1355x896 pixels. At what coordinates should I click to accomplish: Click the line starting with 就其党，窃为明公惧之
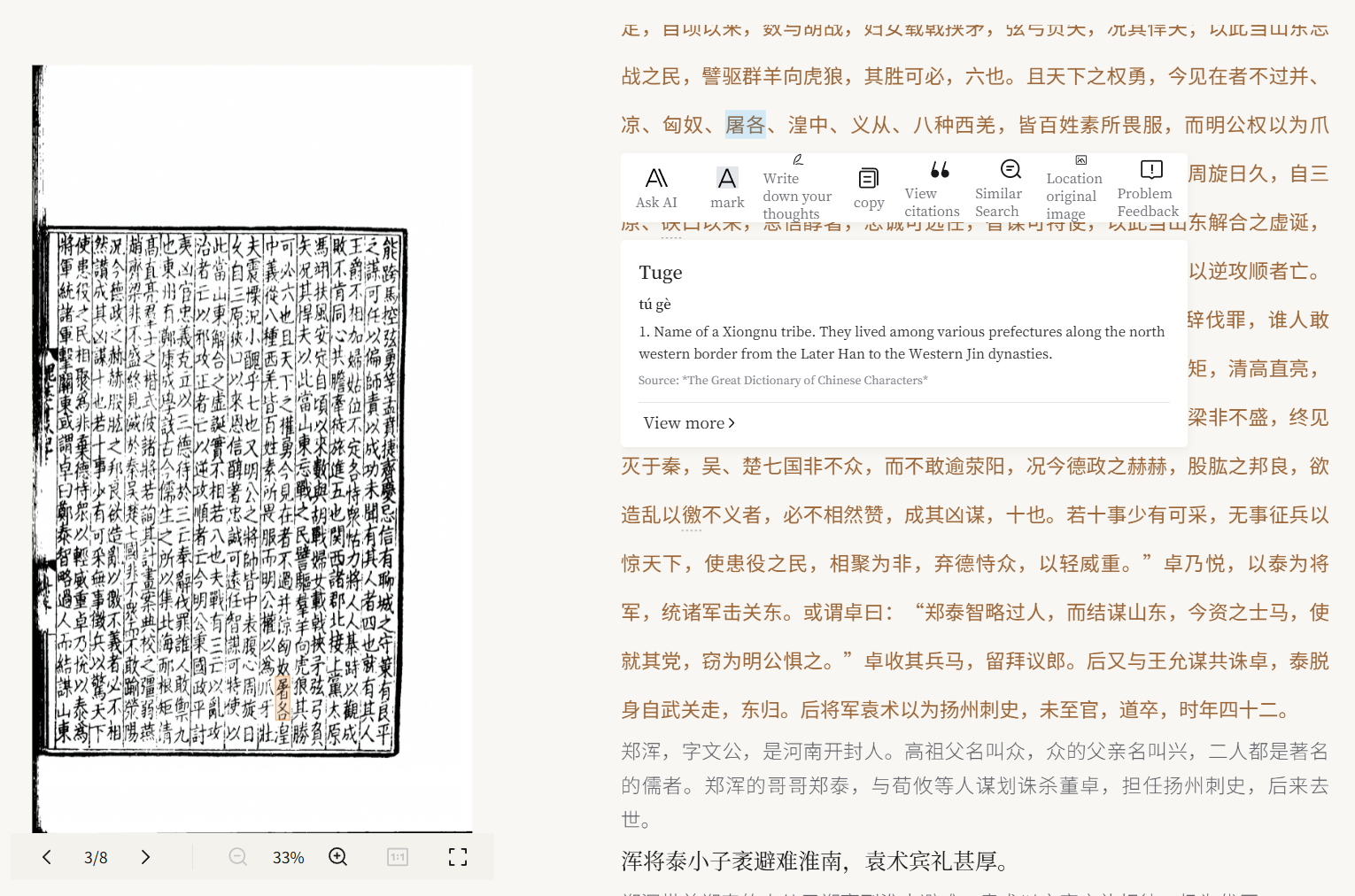coord(975,661)
